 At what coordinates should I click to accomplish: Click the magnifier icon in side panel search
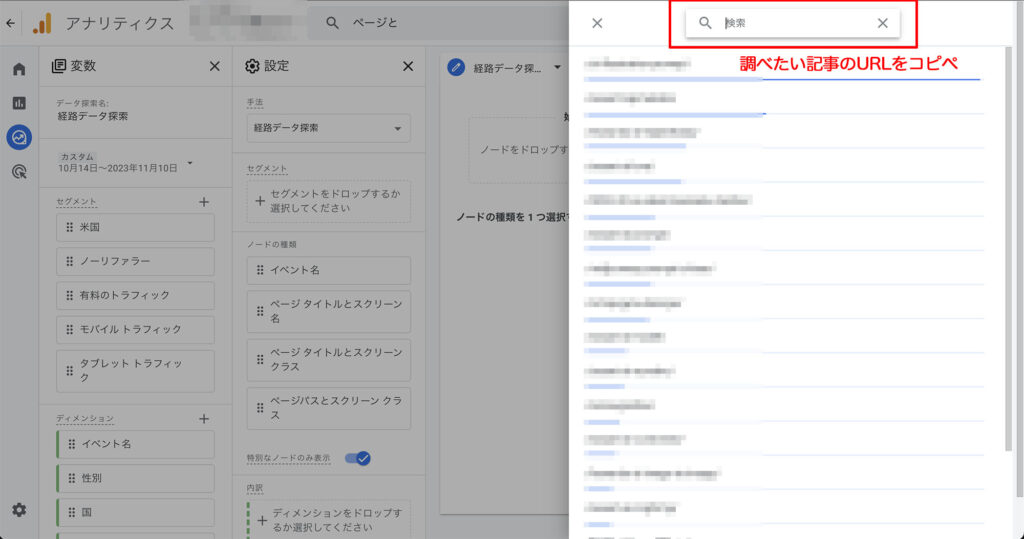point(705,23)
